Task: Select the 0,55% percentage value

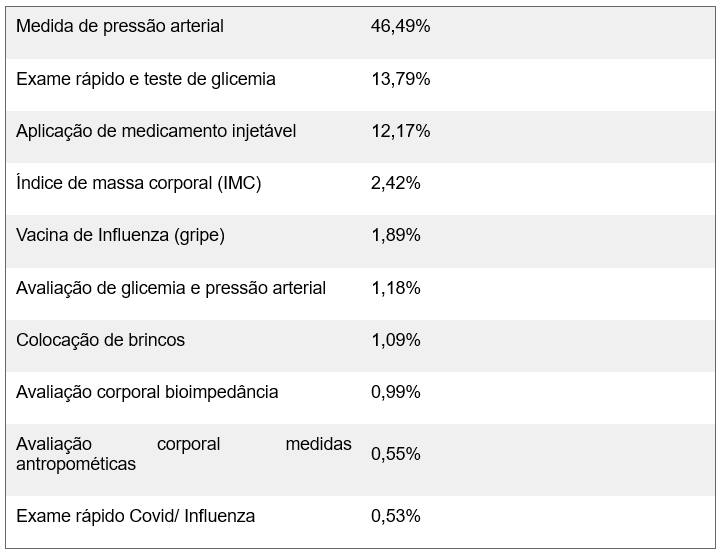Action: point(395,454)
